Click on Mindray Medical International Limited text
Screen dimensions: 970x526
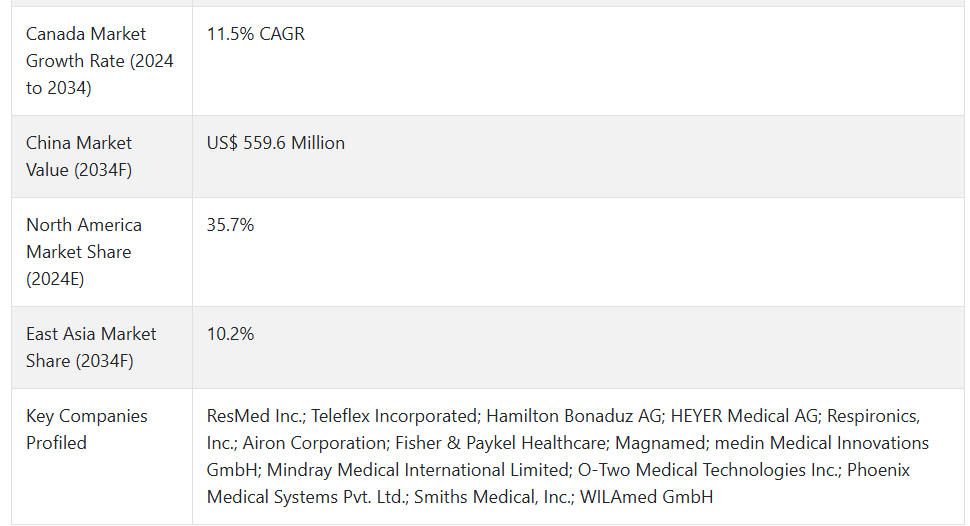click(x=418, y=470)
